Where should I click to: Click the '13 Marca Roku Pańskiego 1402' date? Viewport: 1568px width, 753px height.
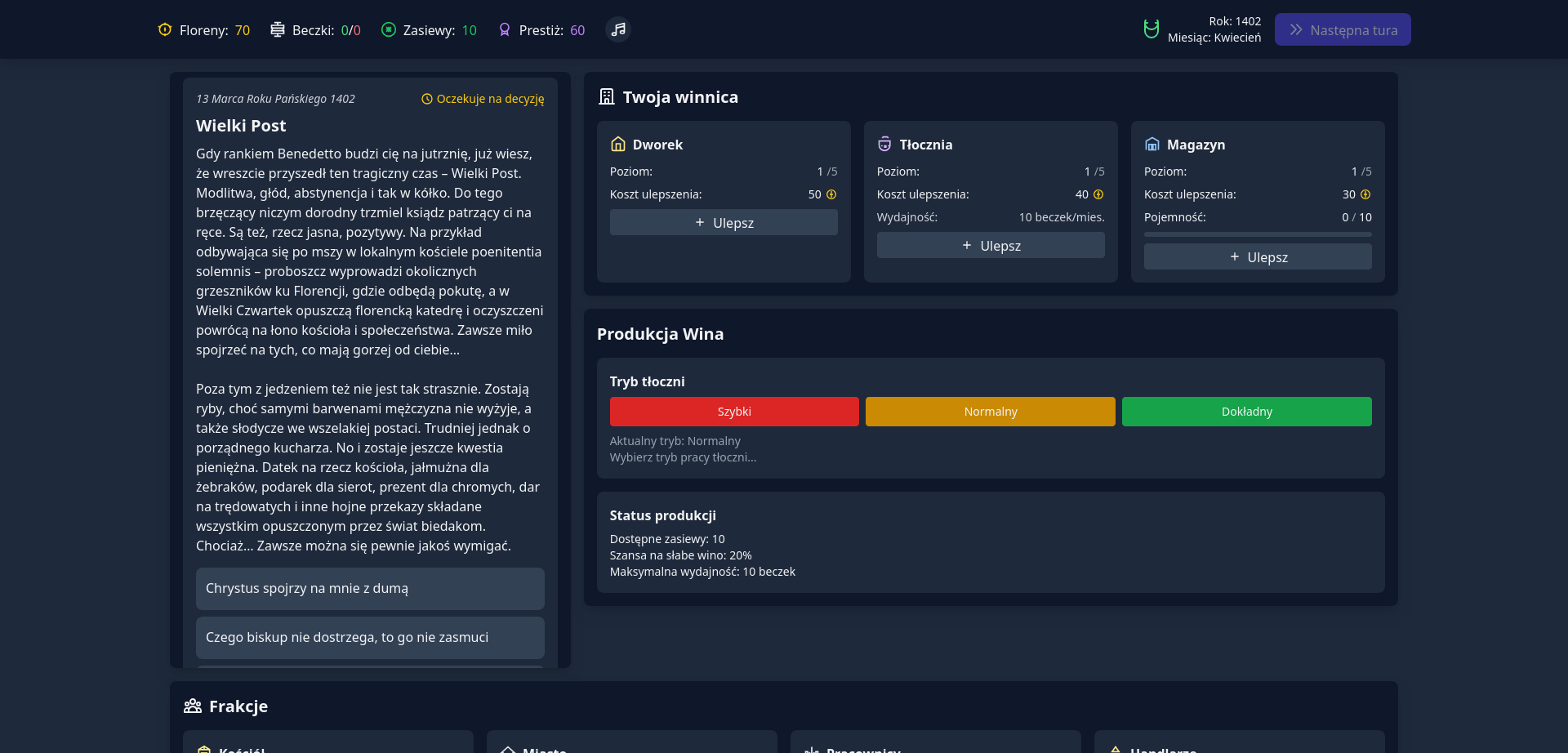click(x=275, y=99)
